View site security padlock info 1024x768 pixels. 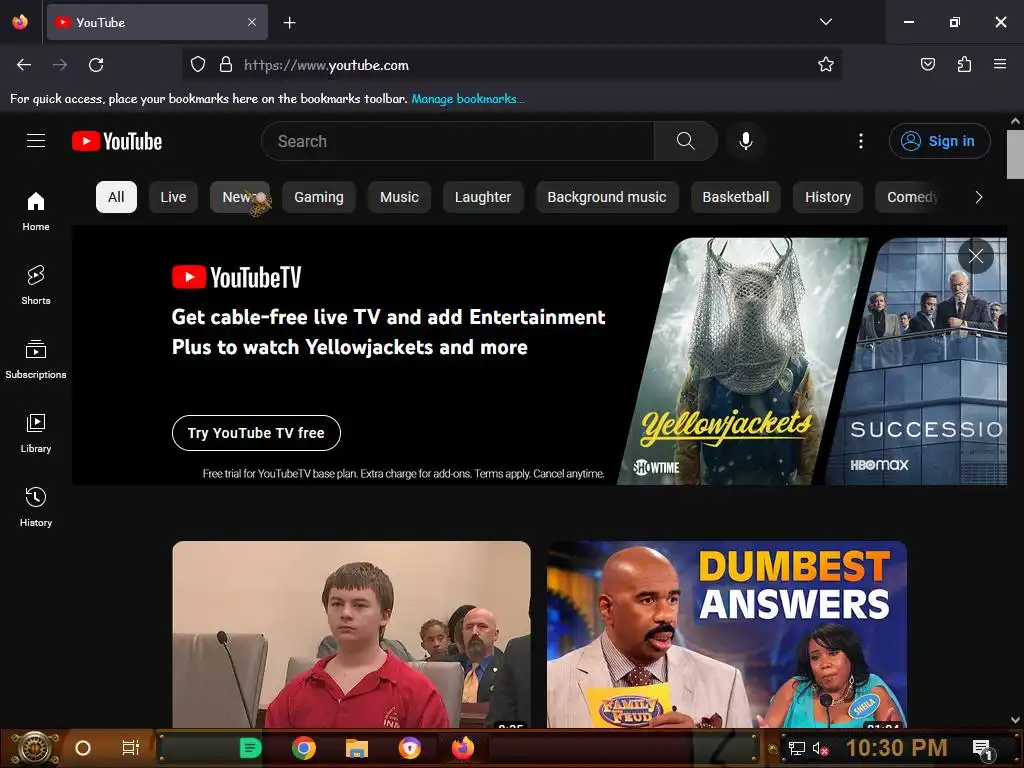pyautogui.click(x=226, y=64)
